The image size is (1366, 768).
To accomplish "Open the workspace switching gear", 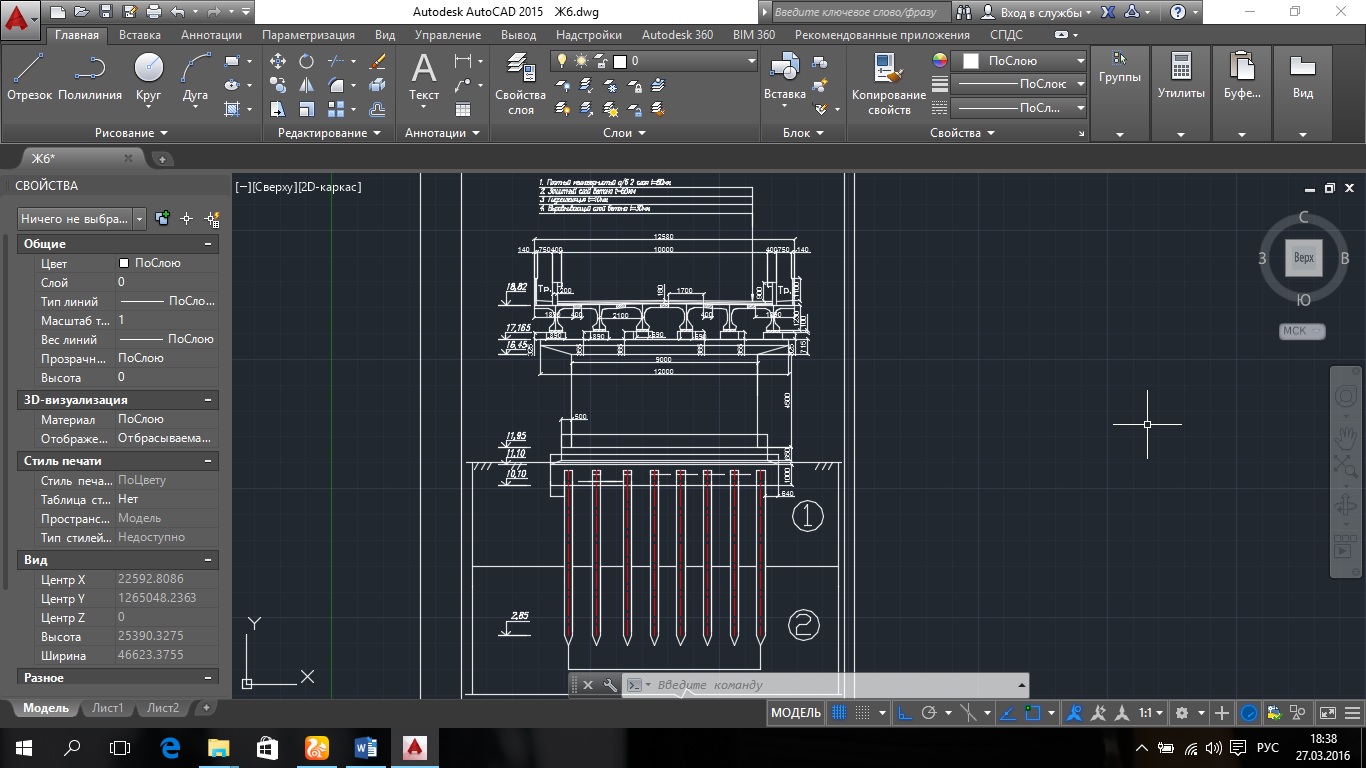I will [1182, 713].
